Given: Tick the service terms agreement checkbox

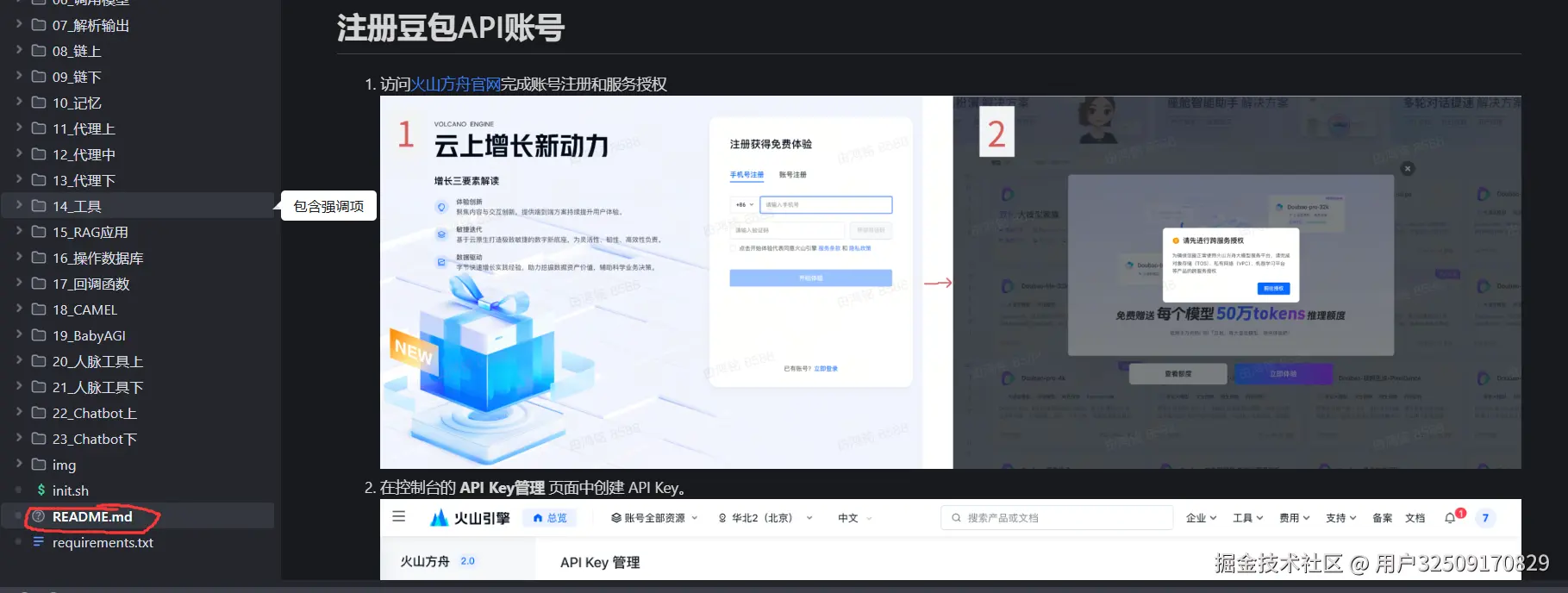Looking at the screenshot, I should (x=733, y=248).
